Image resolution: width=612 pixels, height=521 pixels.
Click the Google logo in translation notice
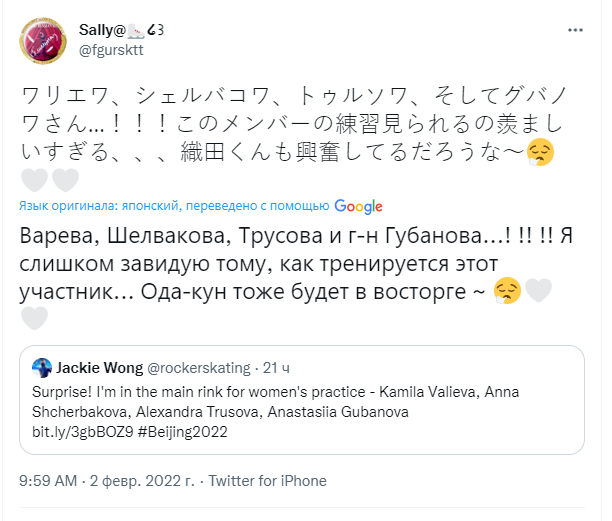coord(359,206)
